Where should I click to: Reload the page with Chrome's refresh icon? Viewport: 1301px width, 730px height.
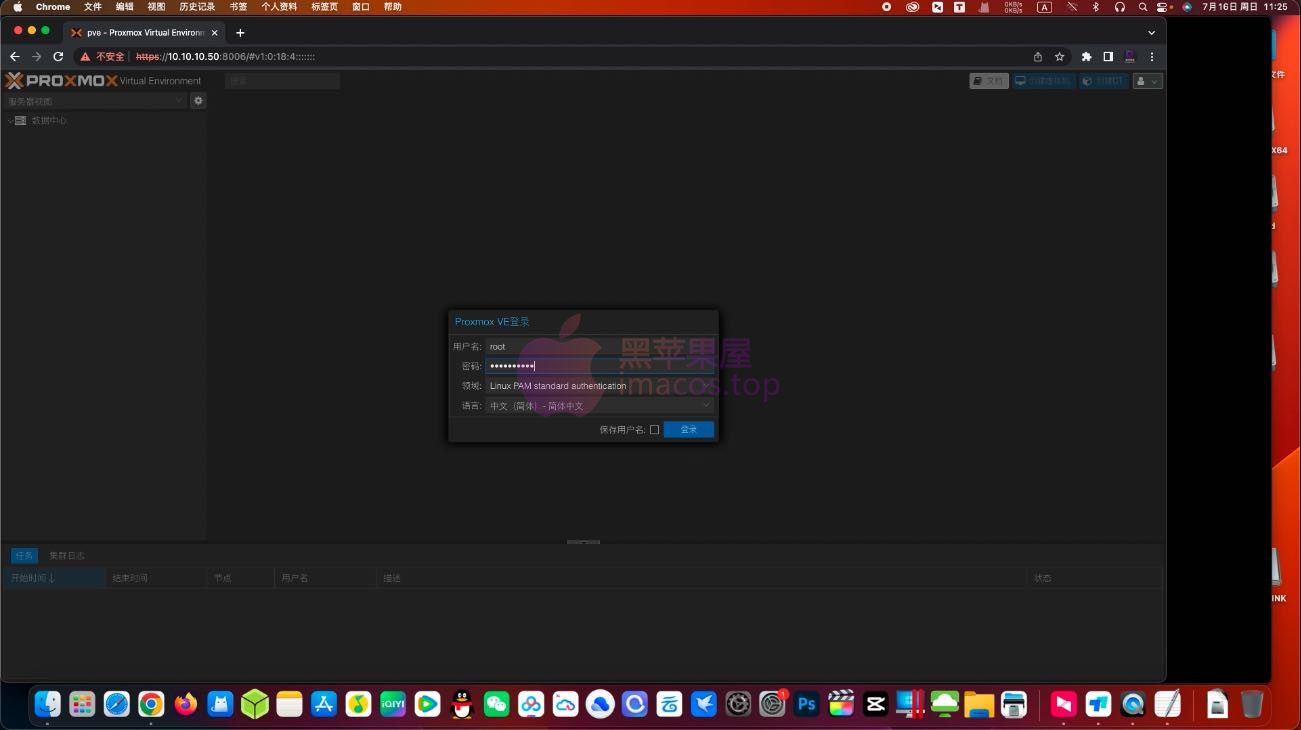pyautogui.click(x=58, y=57)
